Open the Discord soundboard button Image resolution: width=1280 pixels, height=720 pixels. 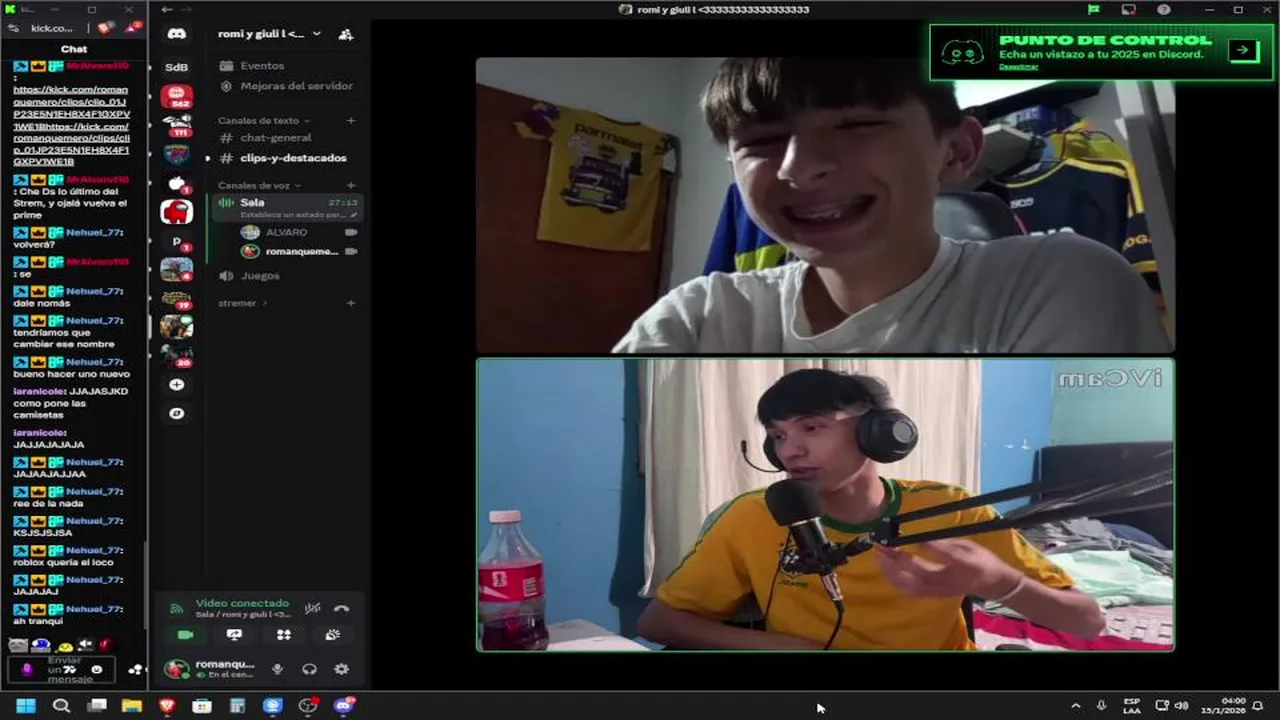point(333,635)
